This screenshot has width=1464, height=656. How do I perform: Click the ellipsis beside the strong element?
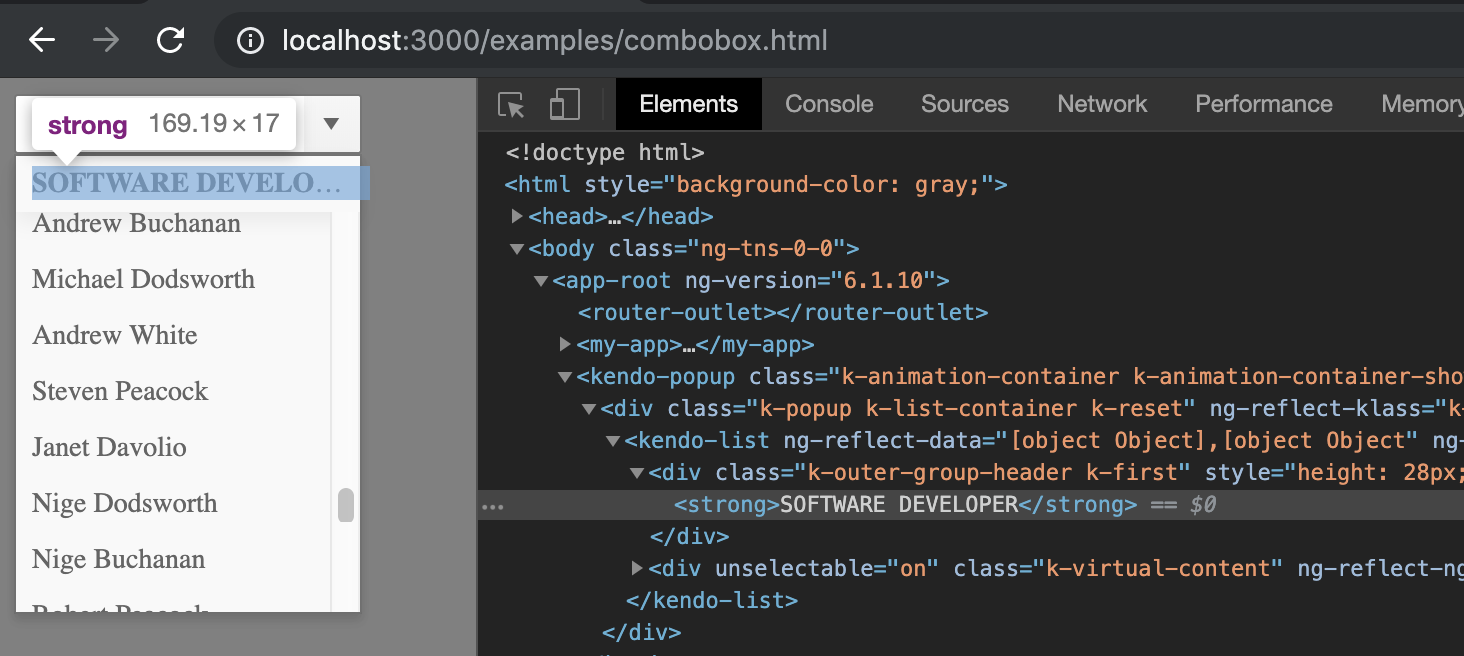pyautogui.click(x=492, y=505)
